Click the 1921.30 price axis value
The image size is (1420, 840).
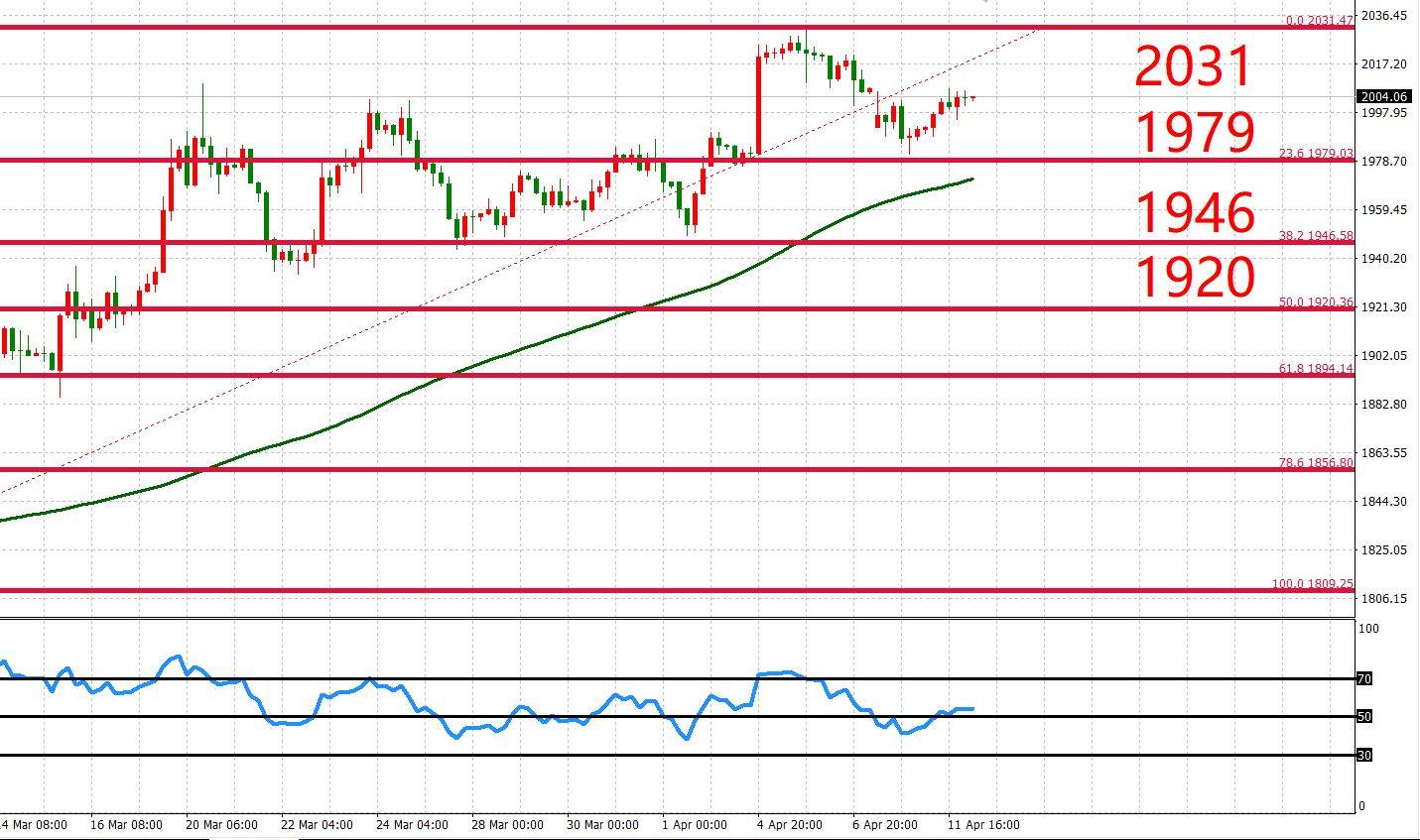tap(1384, 307)
